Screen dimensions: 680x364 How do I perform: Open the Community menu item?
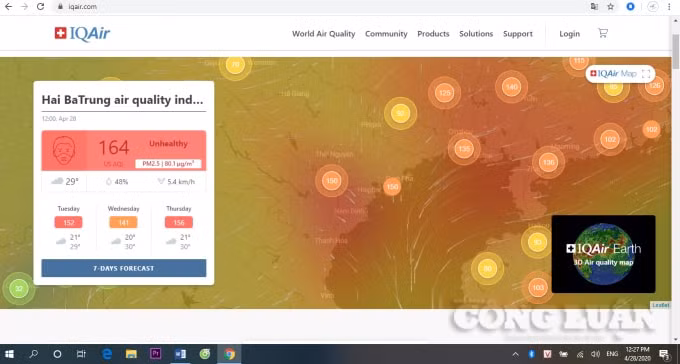(x=386, y=34)
